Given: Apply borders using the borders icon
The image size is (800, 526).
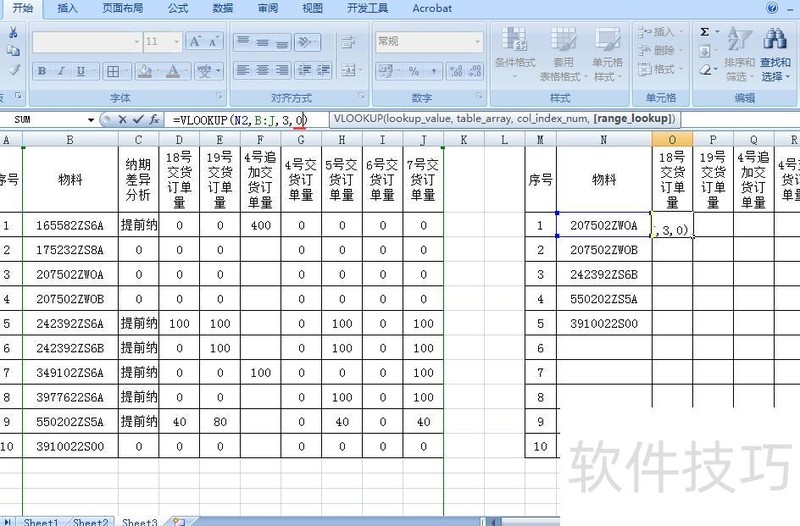Looking at the screenshot, I should click(113, 71).
